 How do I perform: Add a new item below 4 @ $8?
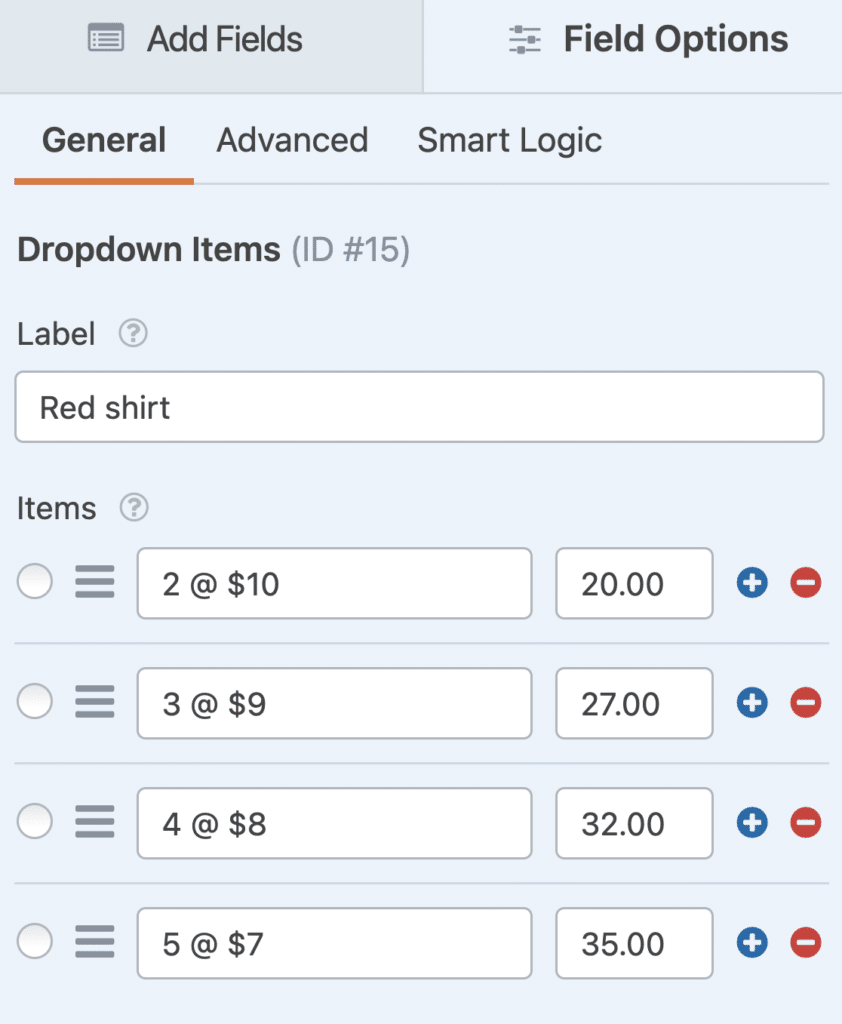[752, 823]
